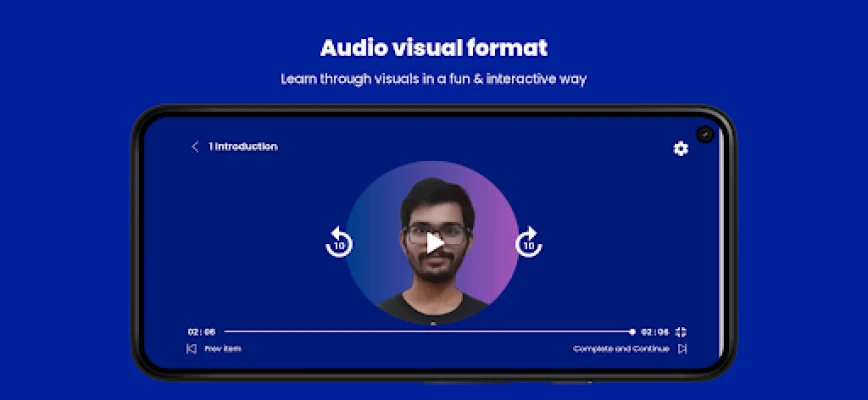Viewport: 868px width, 400px height.
Task: Click the progress bar handle at the end
Action: (632, 331)
